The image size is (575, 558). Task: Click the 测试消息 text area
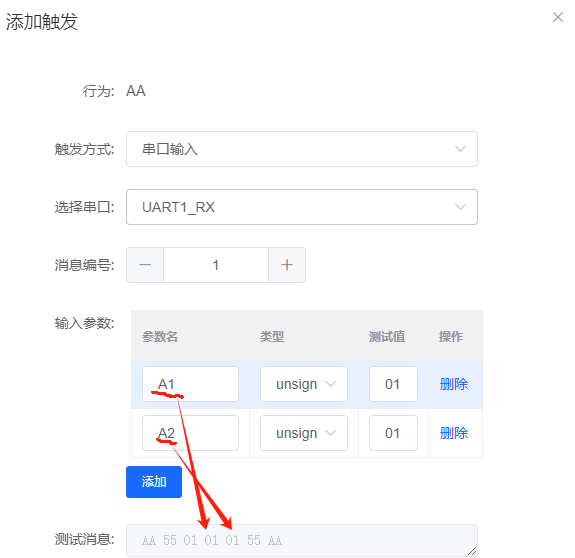coord(302,540)
